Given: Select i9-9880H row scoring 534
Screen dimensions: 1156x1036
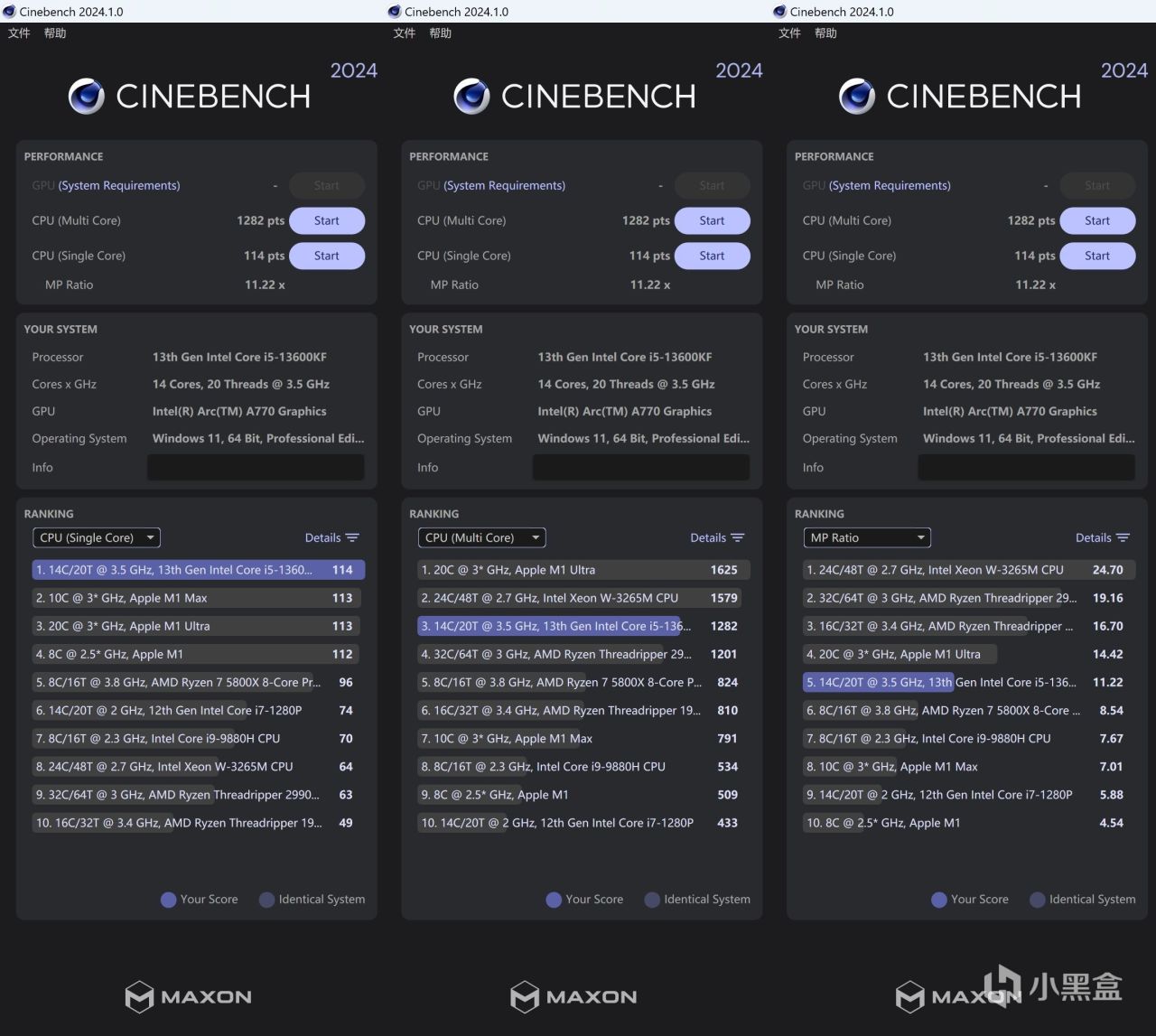Looking at the screenshot, I should pos(583,766).
